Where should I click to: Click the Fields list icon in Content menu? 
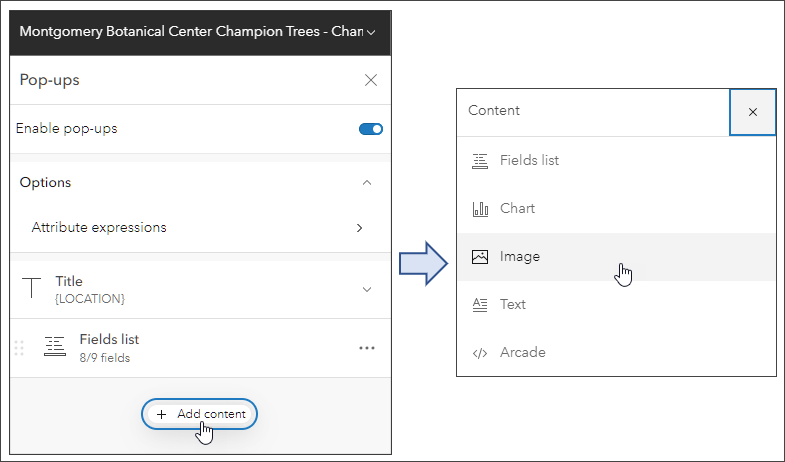pos(480,160)
